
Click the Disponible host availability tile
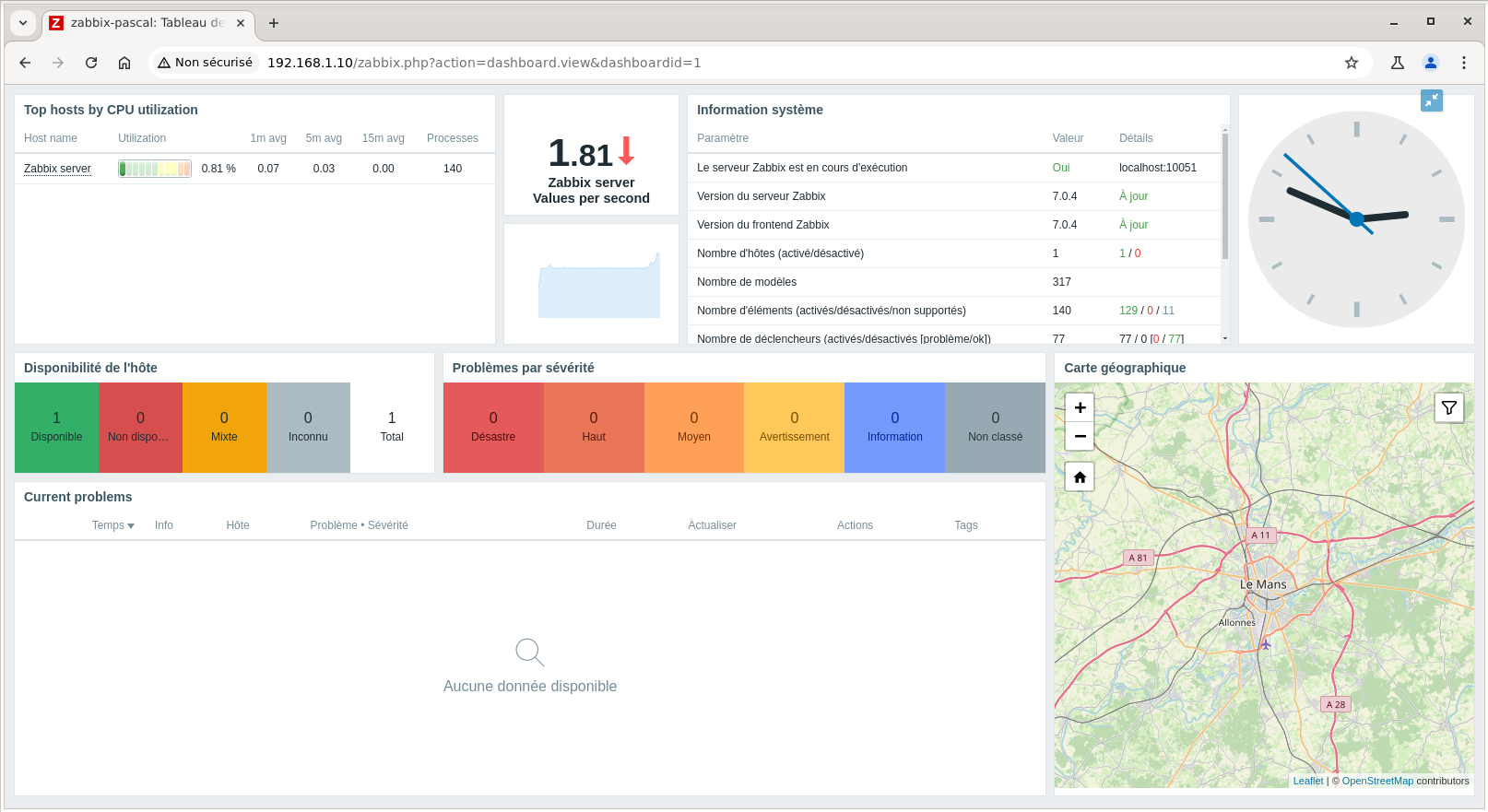[x=56, y=428]
